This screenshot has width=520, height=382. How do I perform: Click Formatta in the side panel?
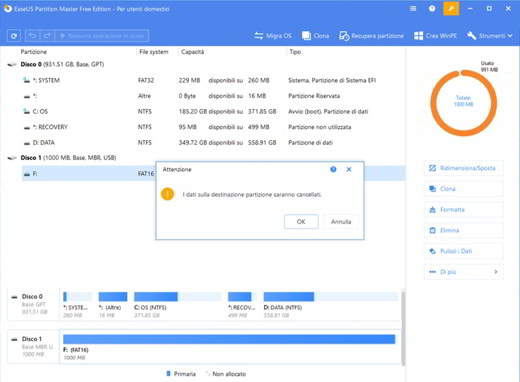point(463,210)
